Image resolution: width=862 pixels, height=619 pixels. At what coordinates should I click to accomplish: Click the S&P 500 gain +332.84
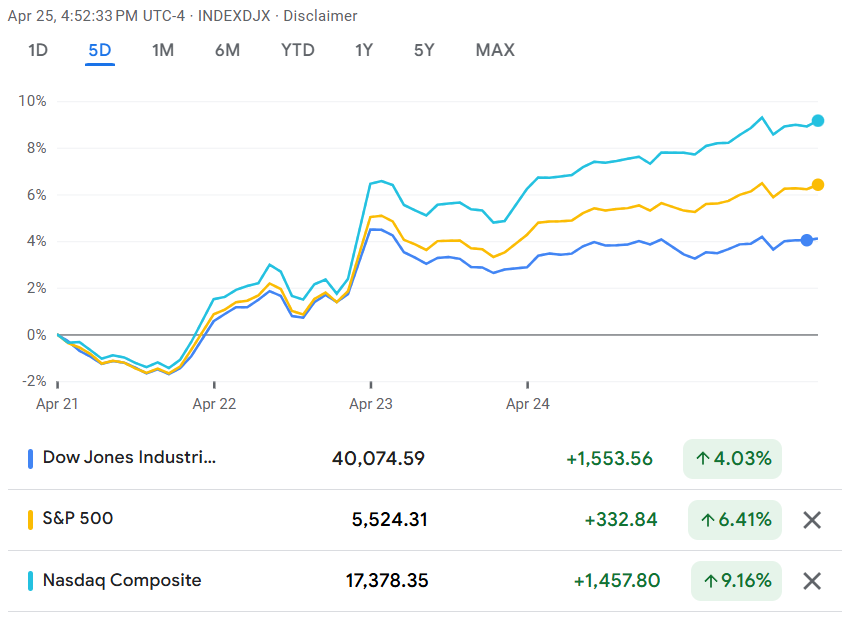pos(621,520)
